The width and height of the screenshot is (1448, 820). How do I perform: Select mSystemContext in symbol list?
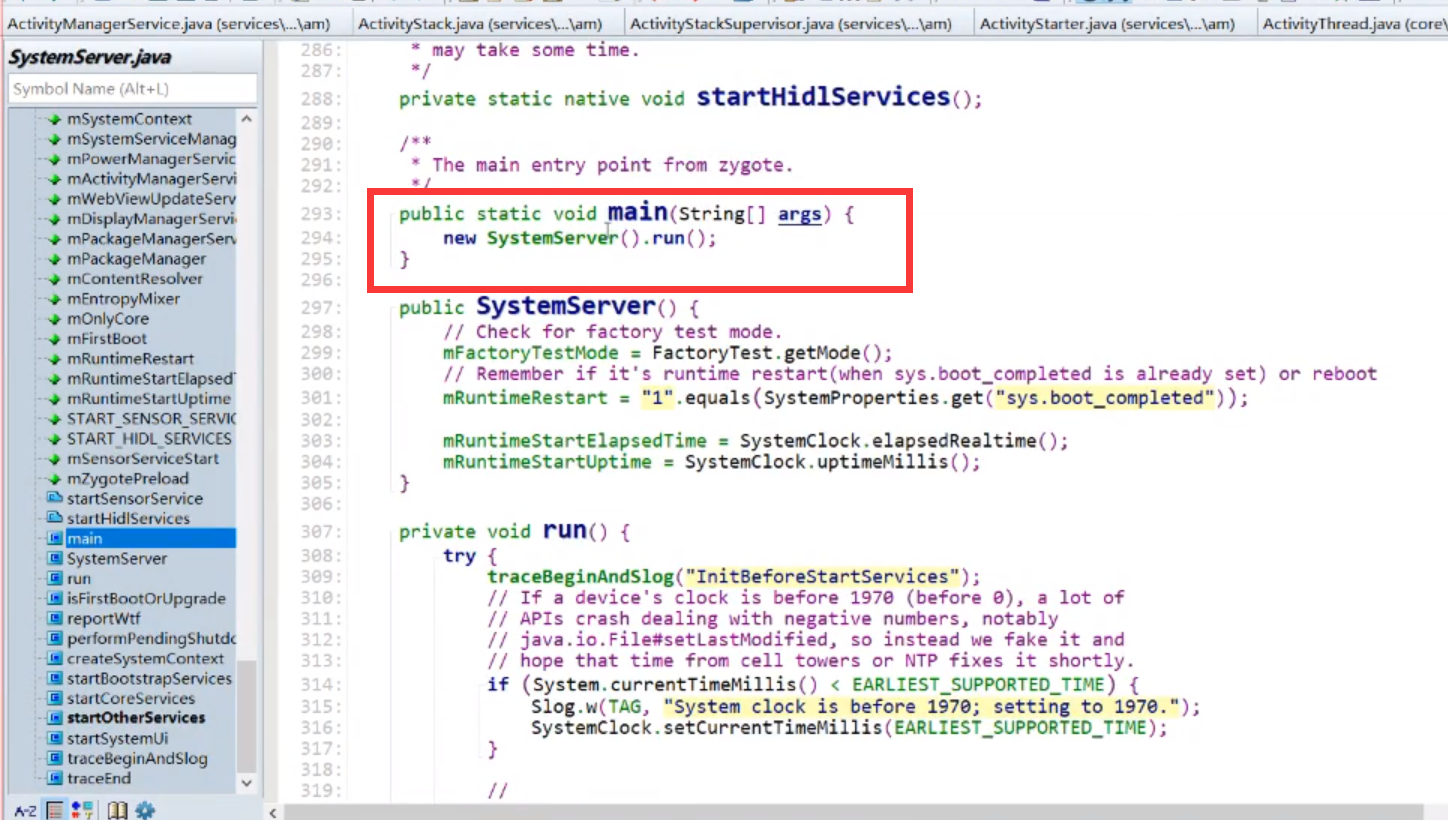tap(129, 119)
